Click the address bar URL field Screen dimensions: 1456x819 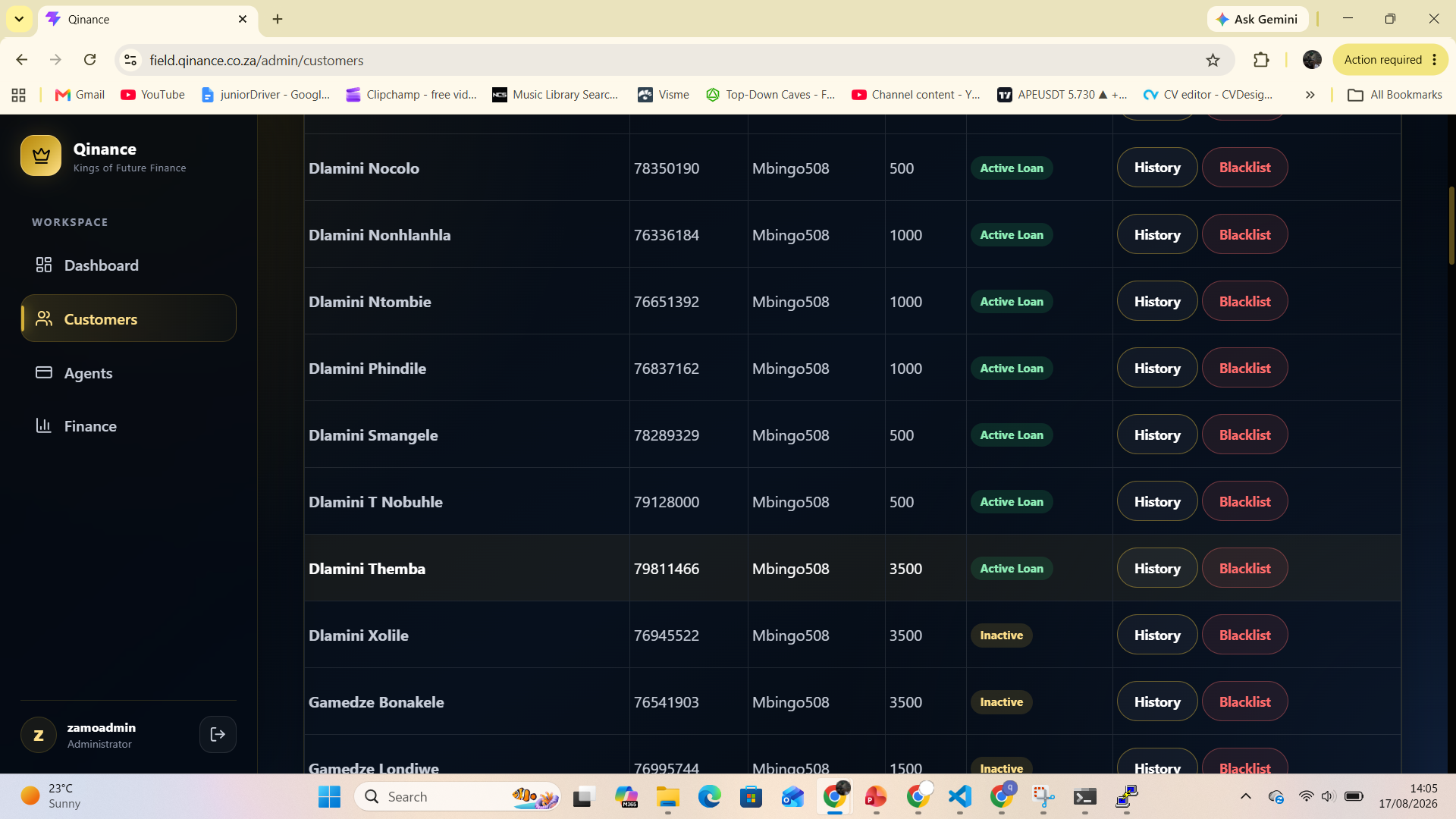pyautogui.click(x=667, y=60)
